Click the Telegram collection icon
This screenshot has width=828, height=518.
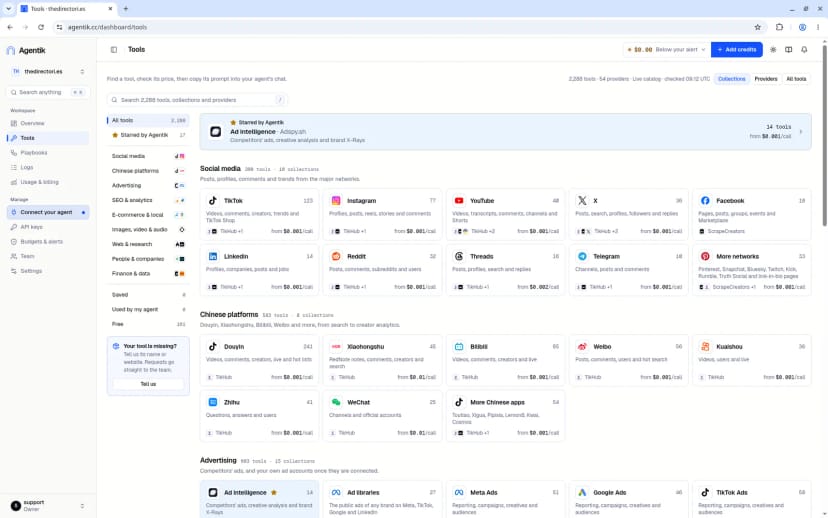tap(582, 256)
